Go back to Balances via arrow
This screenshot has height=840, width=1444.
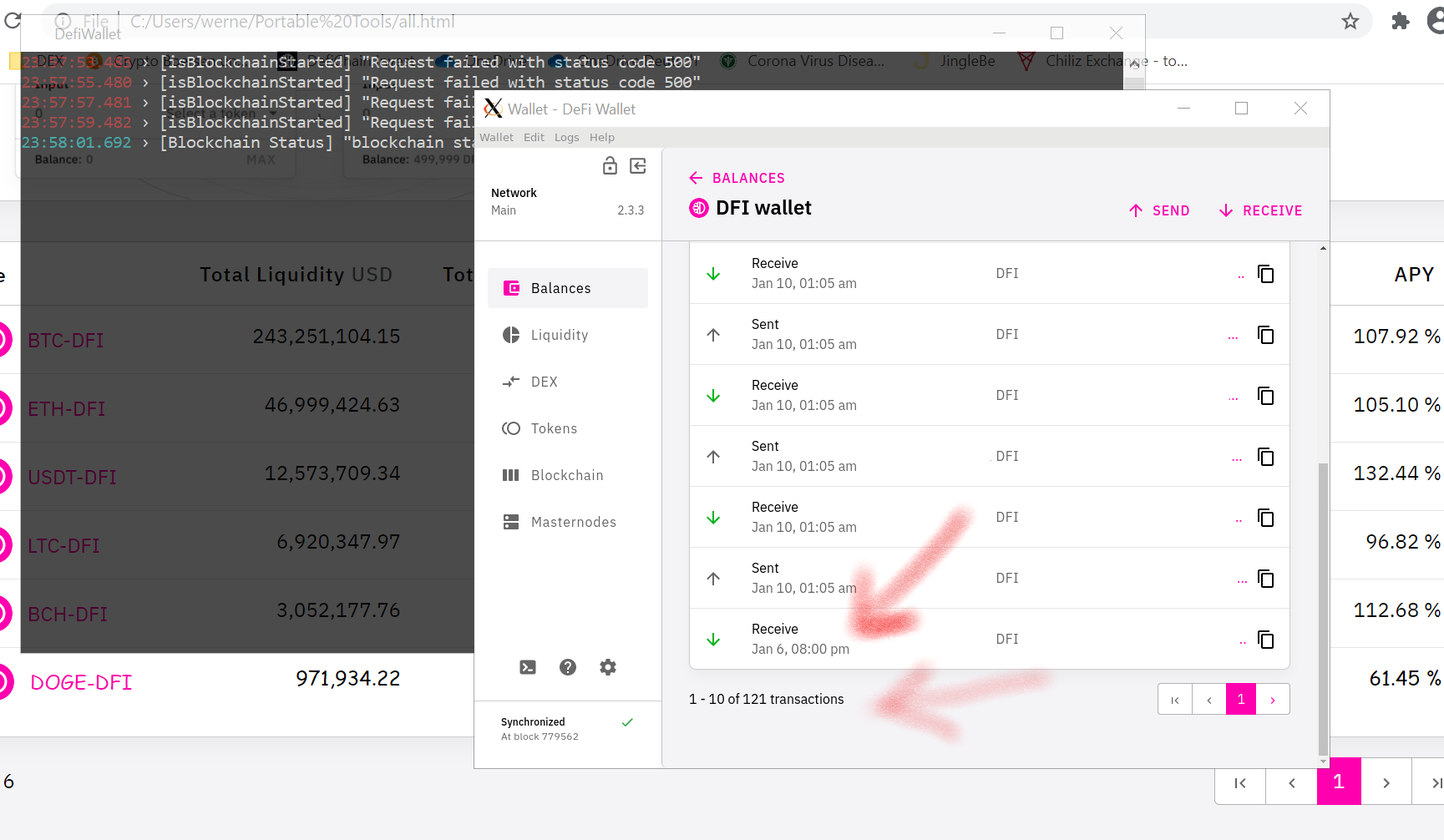[x=696, y=178]
